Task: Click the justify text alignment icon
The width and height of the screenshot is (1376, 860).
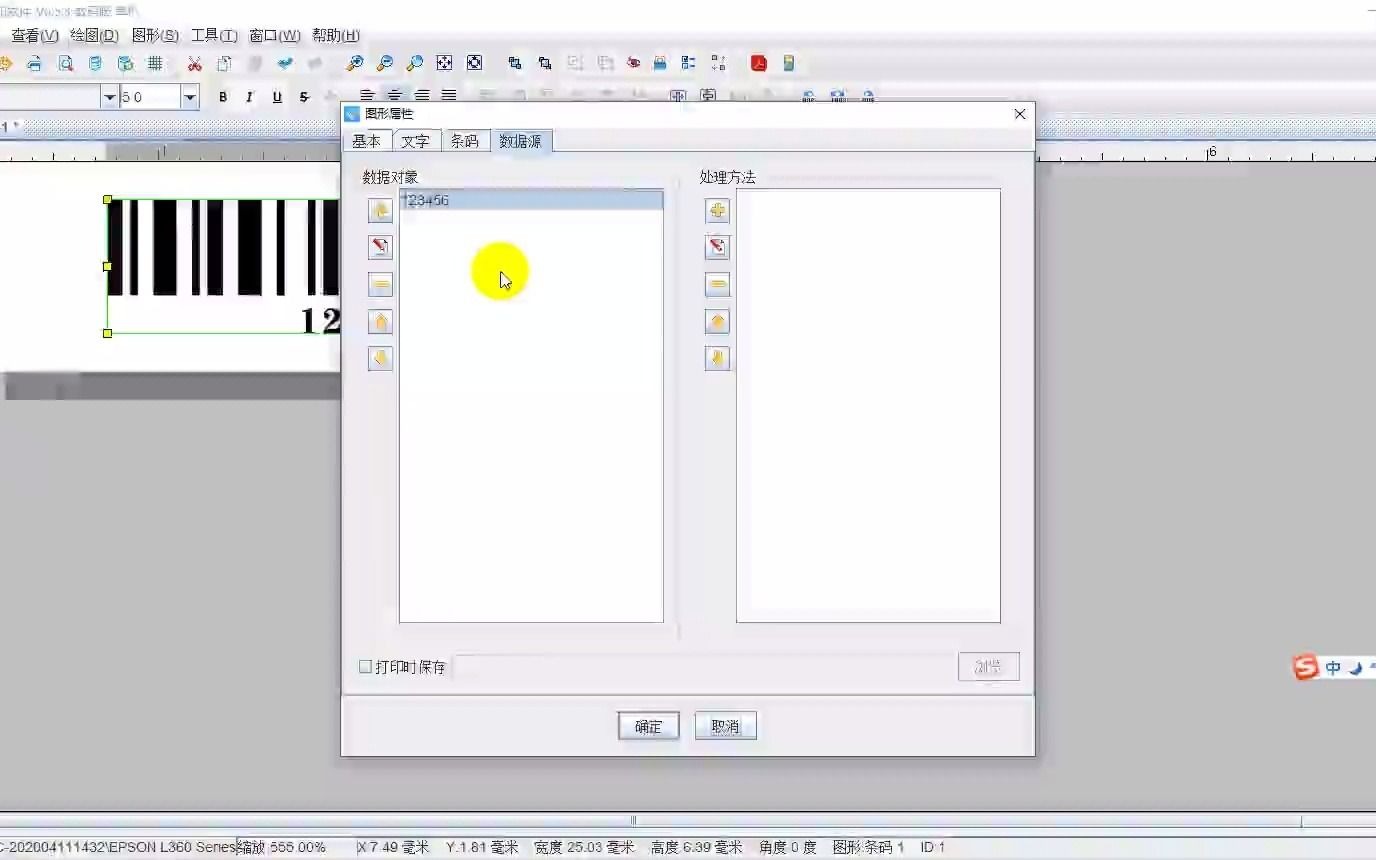Action: coord(449,96)
